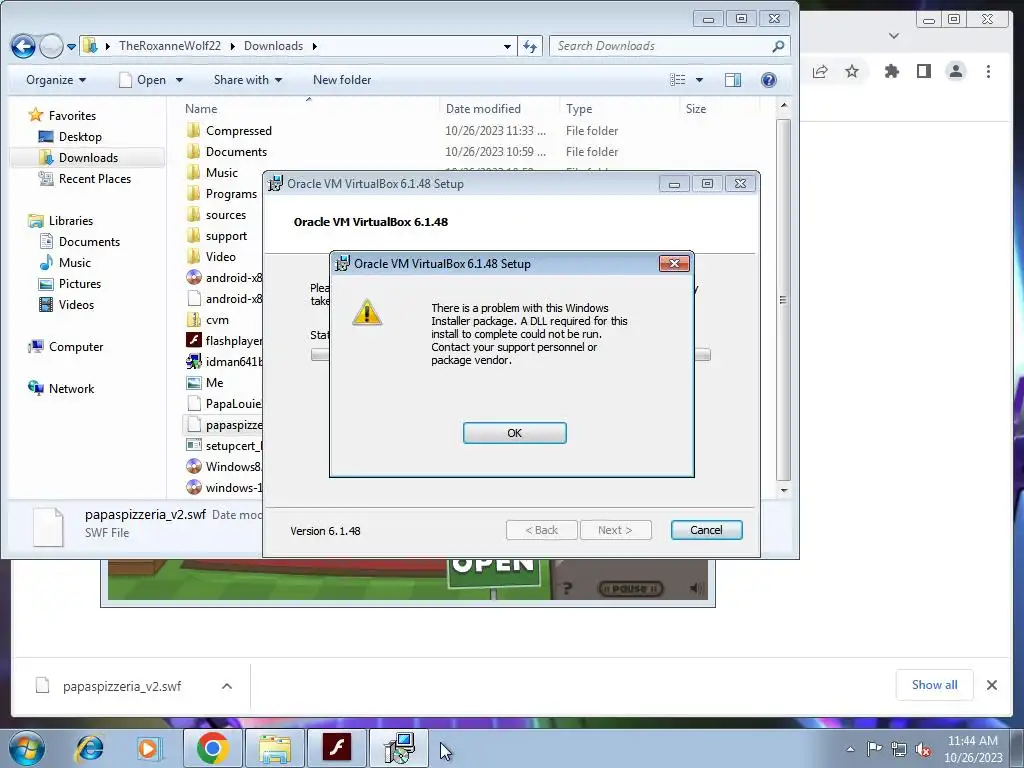Click the Open toolbar button
Image resolution: width=1024 pixels, height=768 pixels.
pos(142,80)
